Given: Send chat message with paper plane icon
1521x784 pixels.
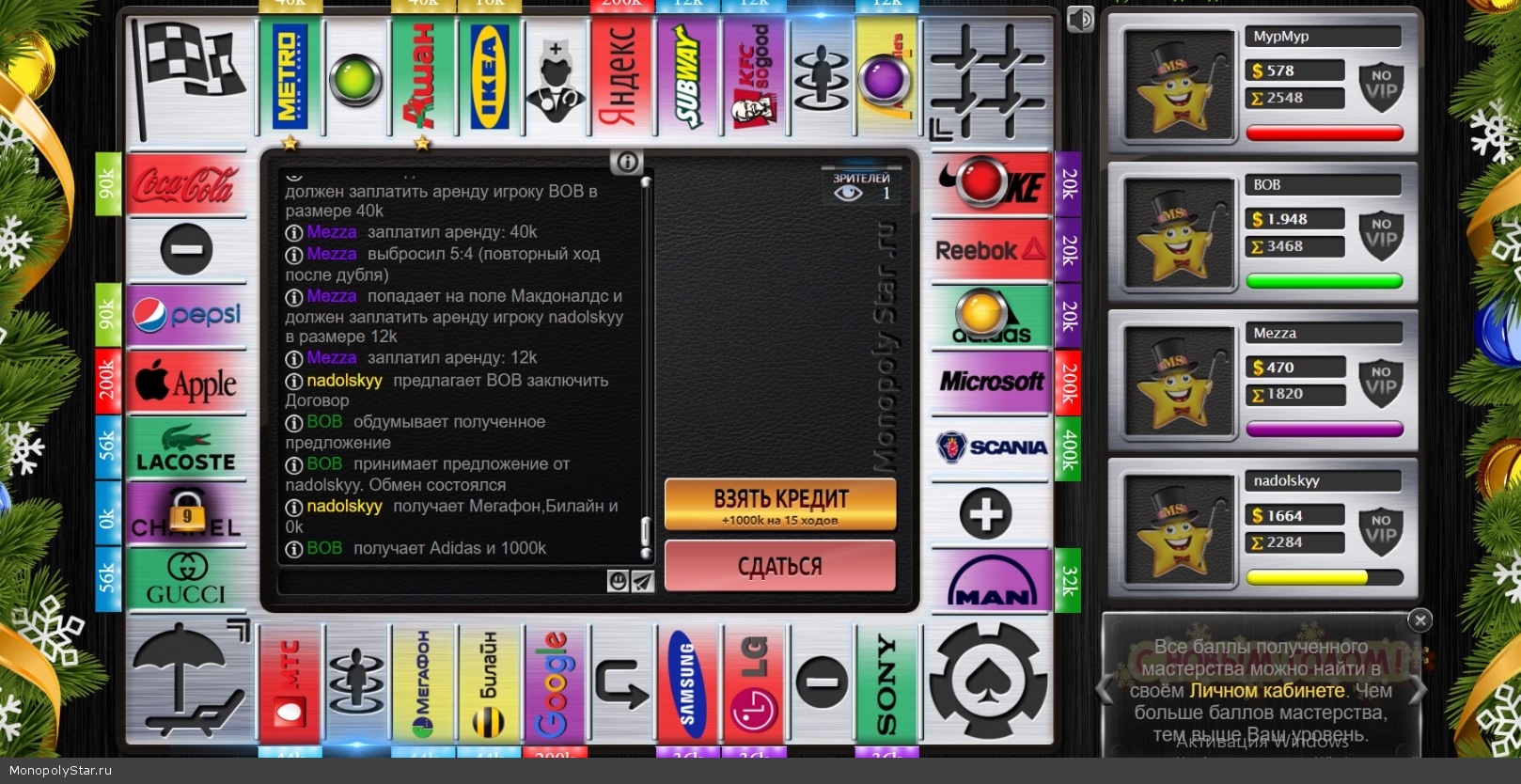Looking at the screenshot, I should tap(642, 581).
